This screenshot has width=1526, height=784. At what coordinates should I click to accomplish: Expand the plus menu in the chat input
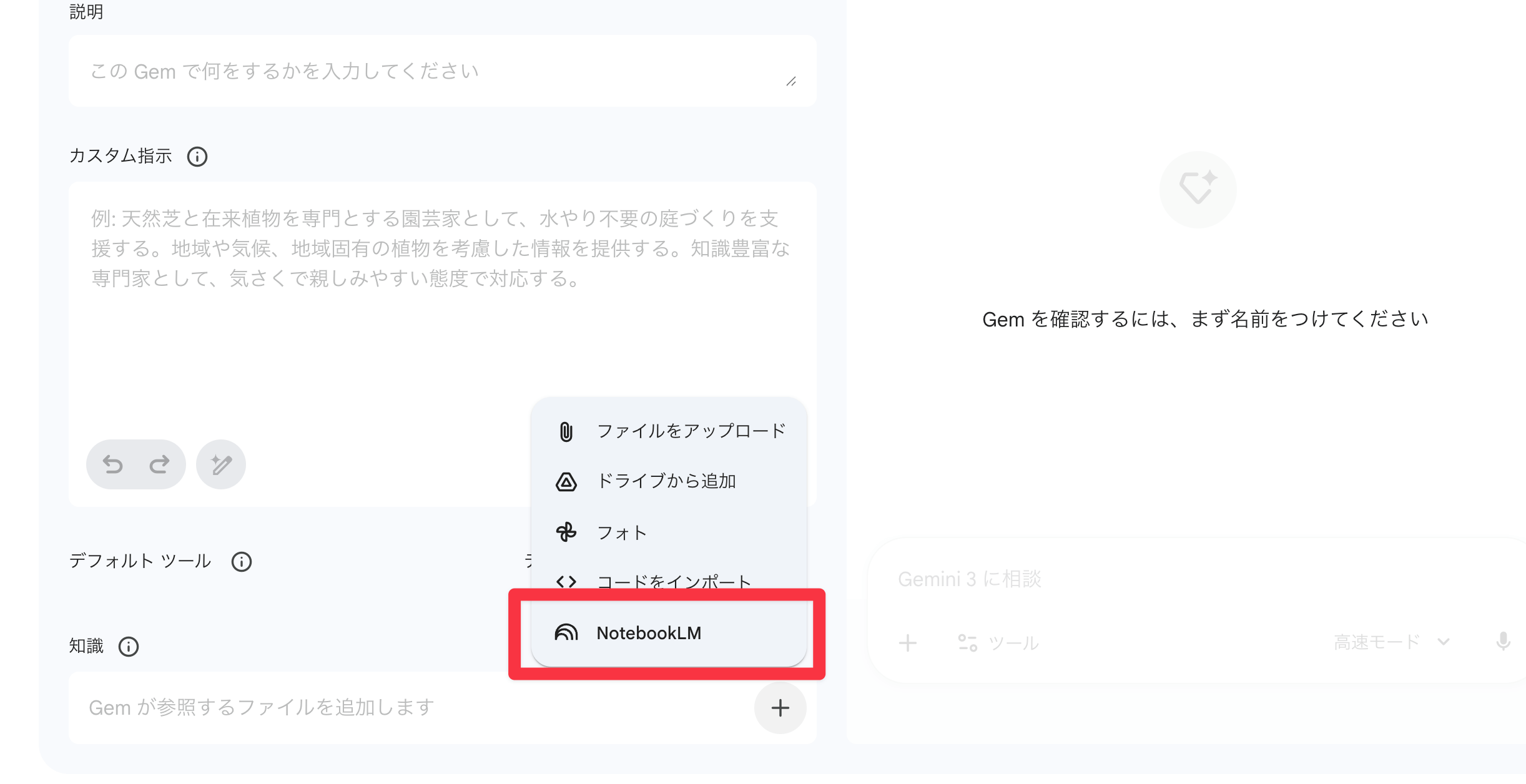click(907, 642)
